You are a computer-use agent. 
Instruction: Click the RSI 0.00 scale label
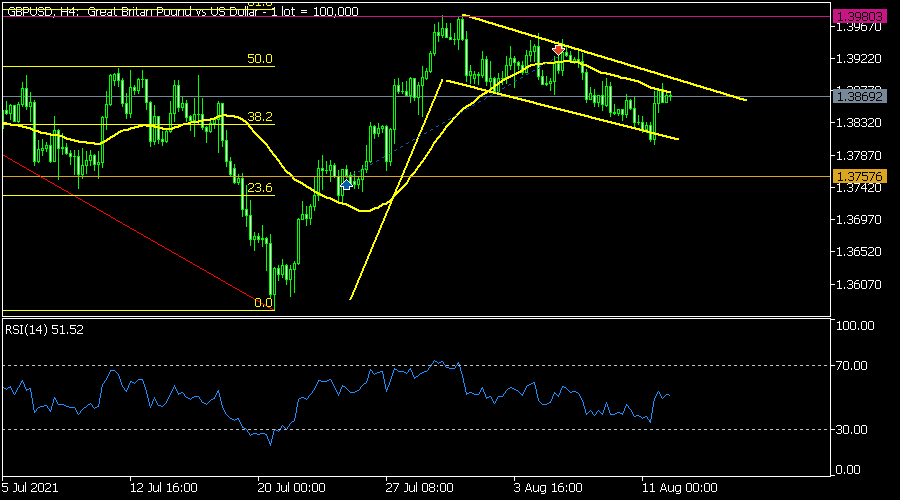coord(848,470)
